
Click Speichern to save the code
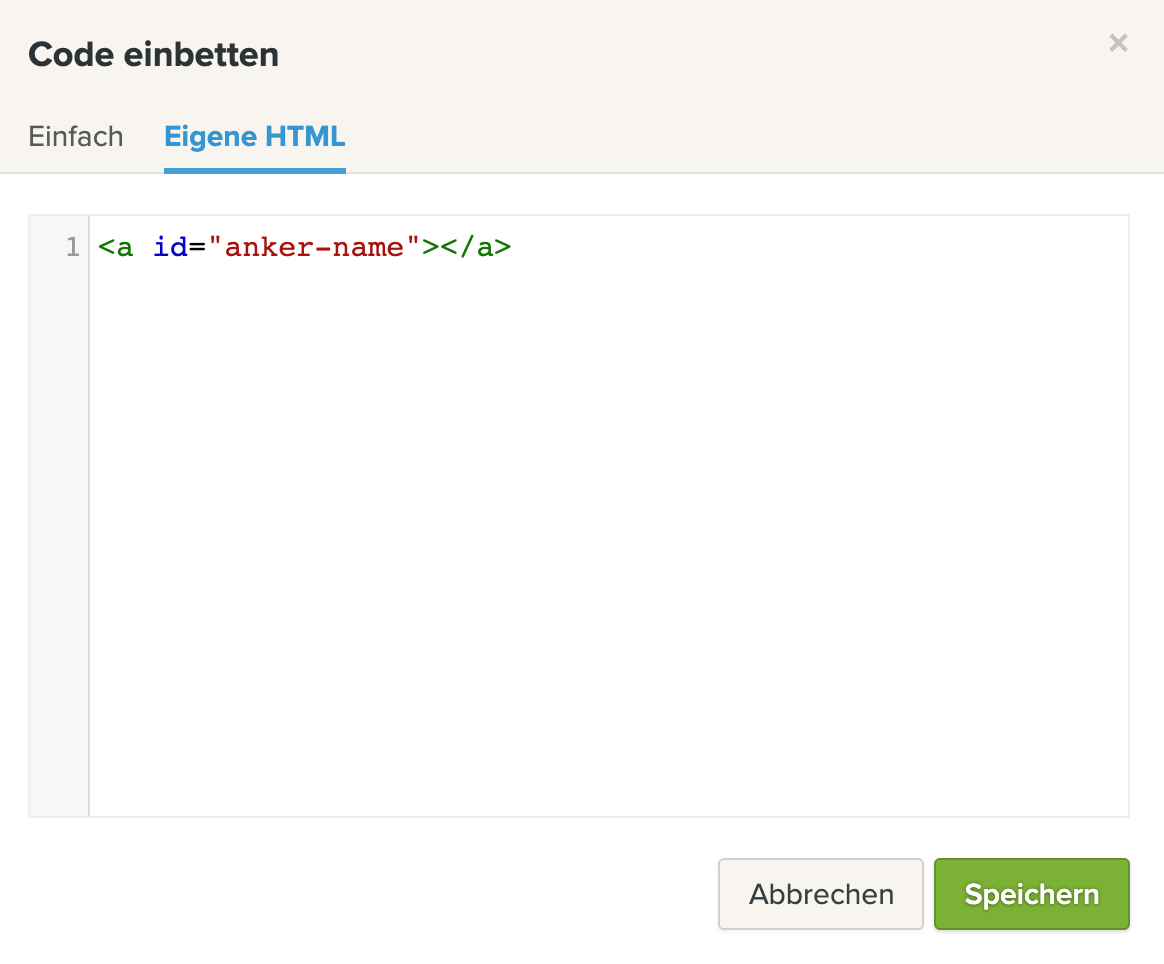pyautogui.click(x=1031, y=893)
